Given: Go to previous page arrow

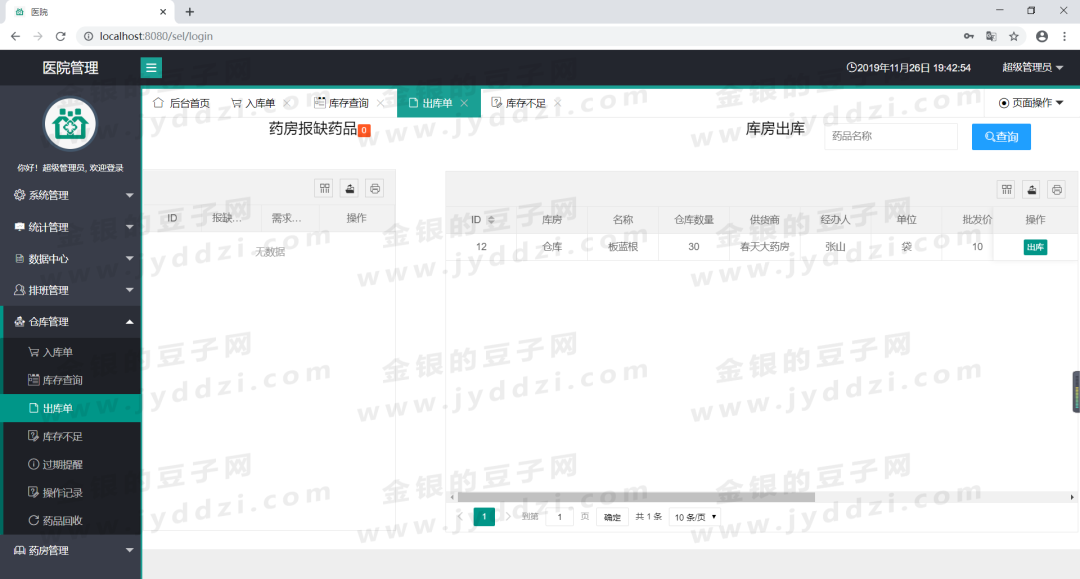Looking at the screenshot, I should coord(459,516).
